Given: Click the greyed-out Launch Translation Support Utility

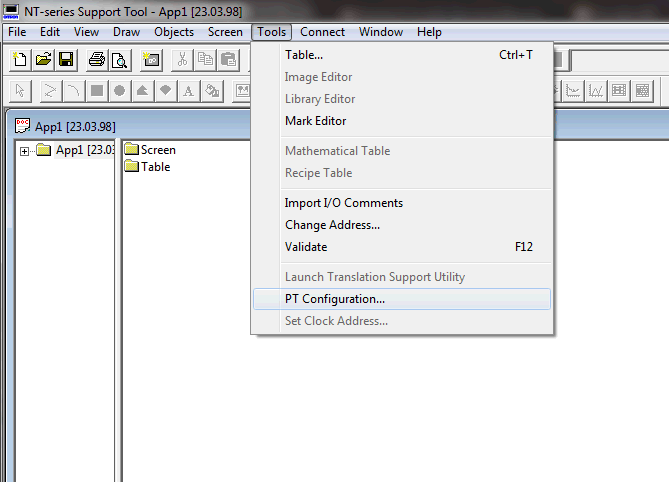Looking at the screenshot, I should (402, 277).
